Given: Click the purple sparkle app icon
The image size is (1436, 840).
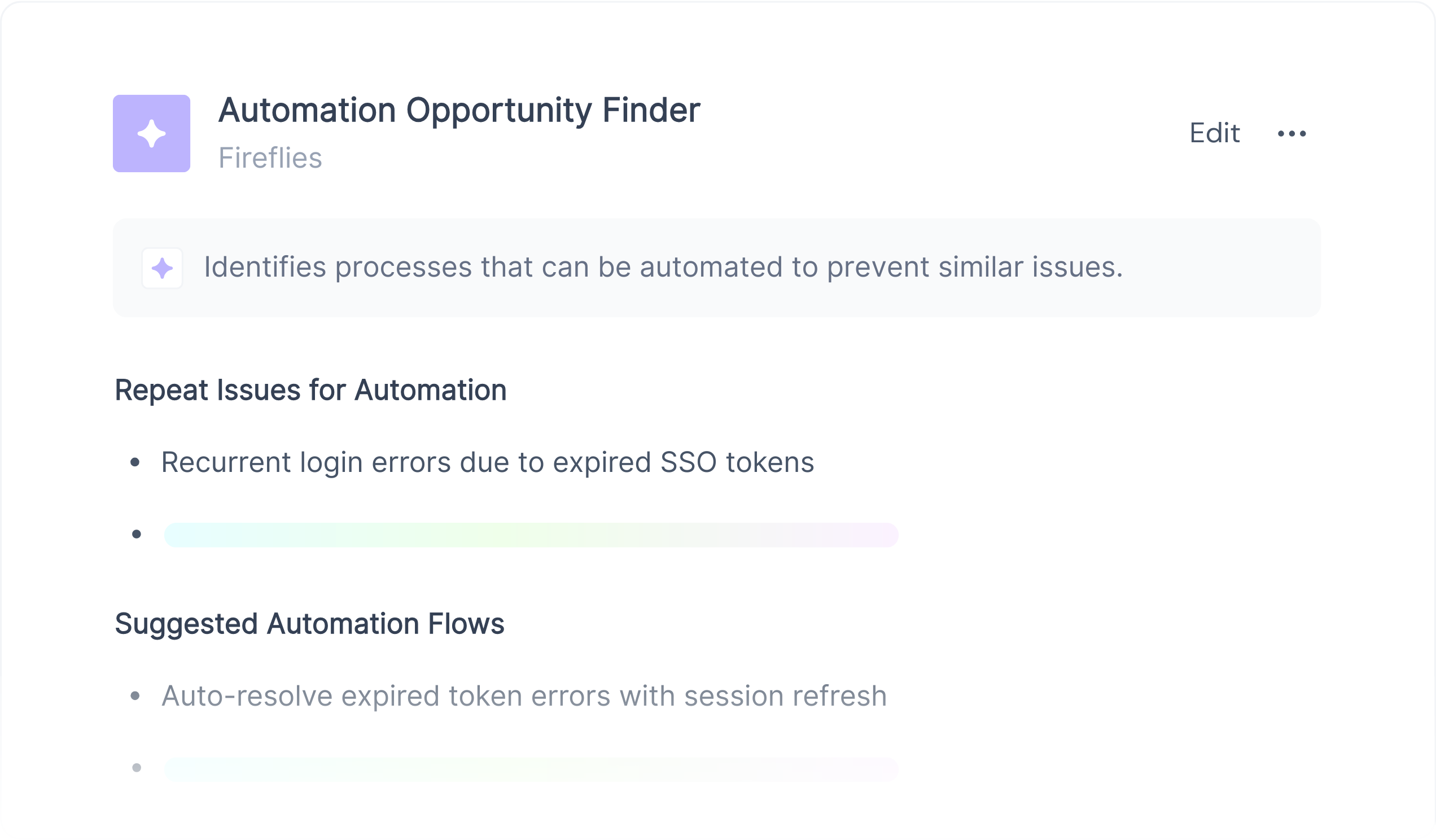Looking at the screenshot, I should click(151, 133).
